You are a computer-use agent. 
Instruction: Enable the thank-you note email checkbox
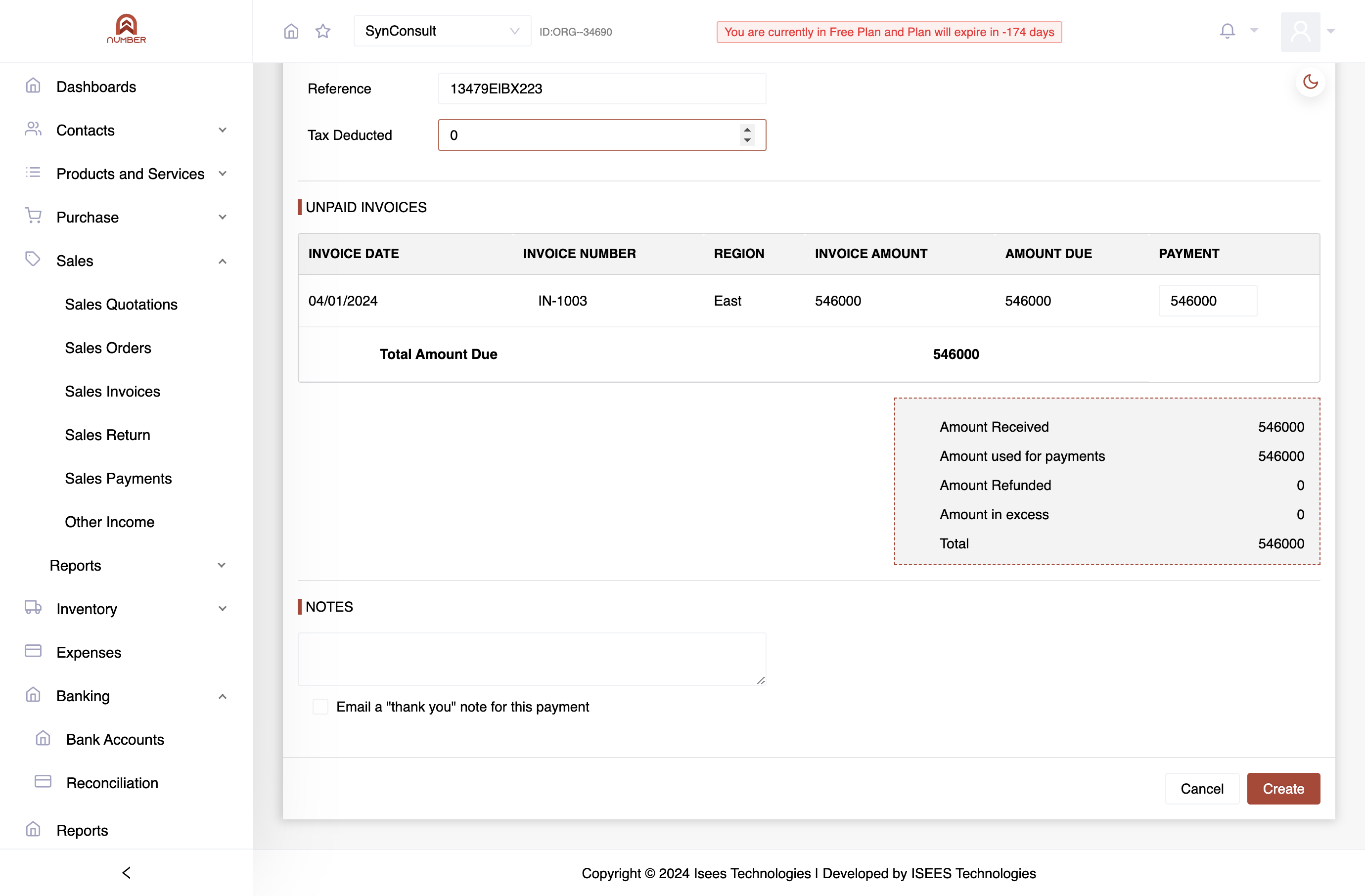[x=320, y=707]
